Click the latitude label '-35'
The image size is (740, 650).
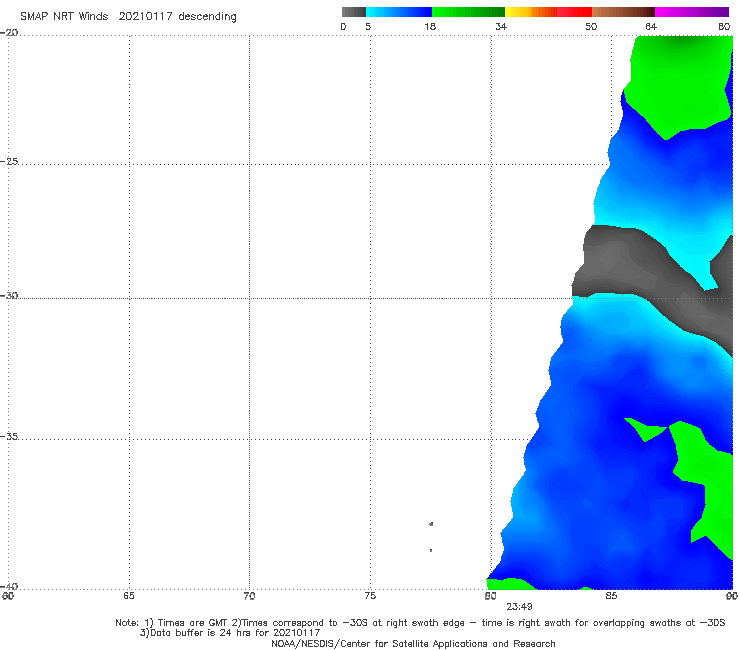click(x=9, y=437)
